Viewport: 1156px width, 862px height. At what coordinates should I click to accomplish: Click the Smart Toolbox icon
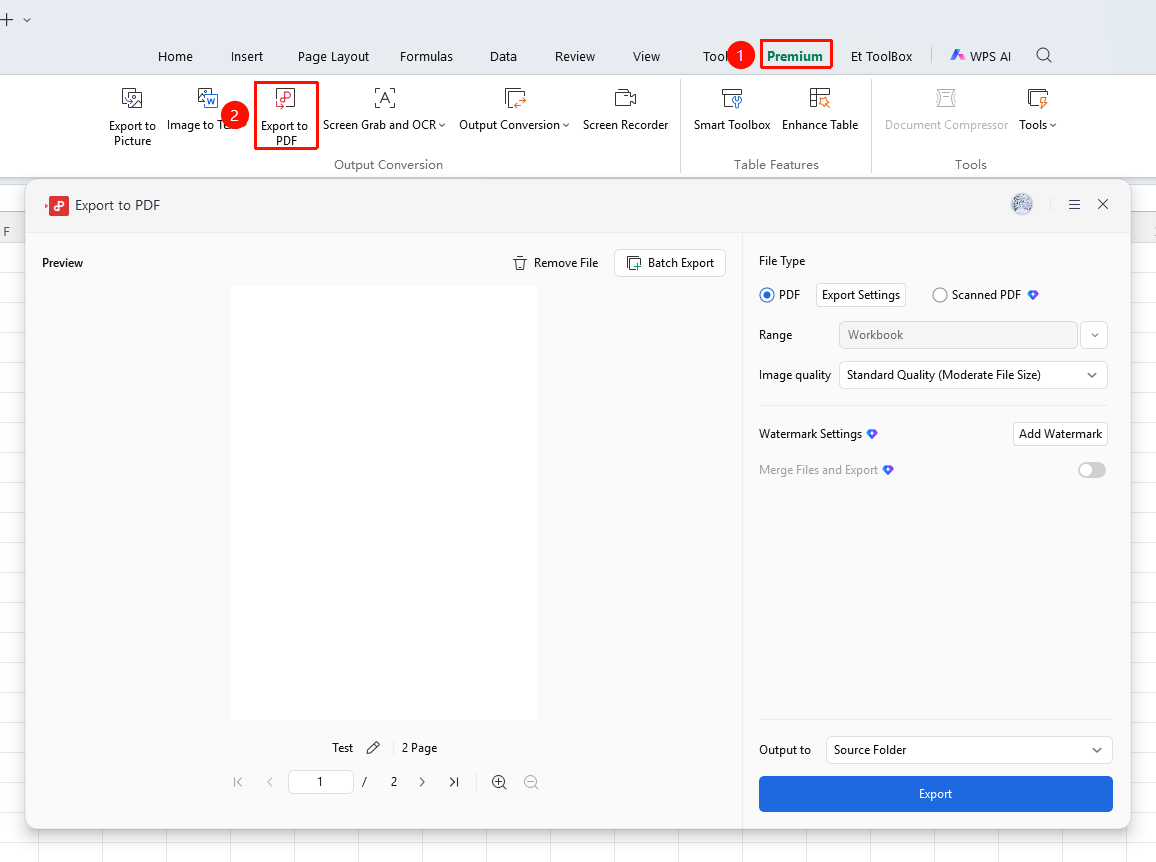(x=732, y=98)
